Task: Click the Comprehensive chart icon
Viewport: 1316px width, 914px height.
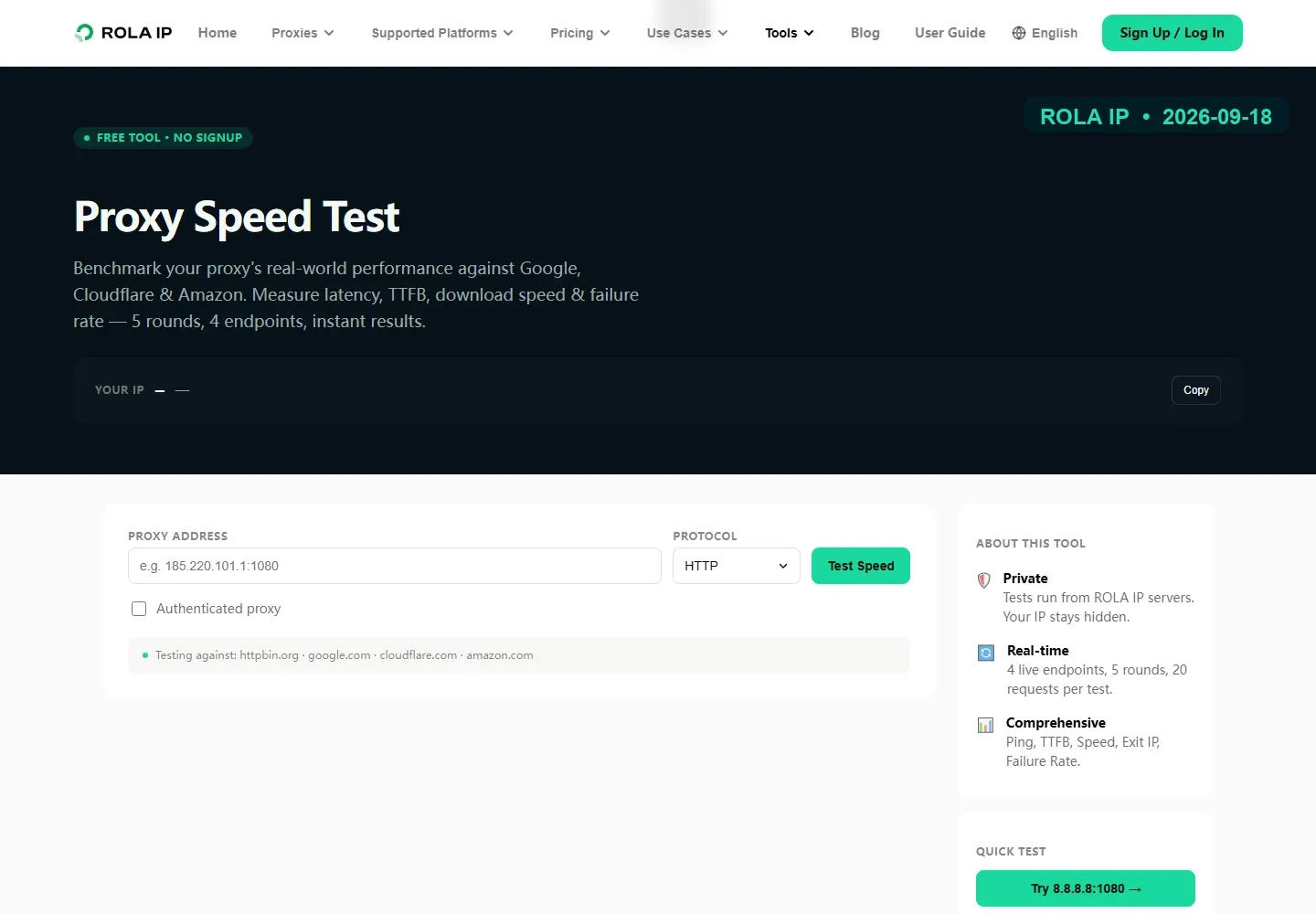Action: coord(985,725)
